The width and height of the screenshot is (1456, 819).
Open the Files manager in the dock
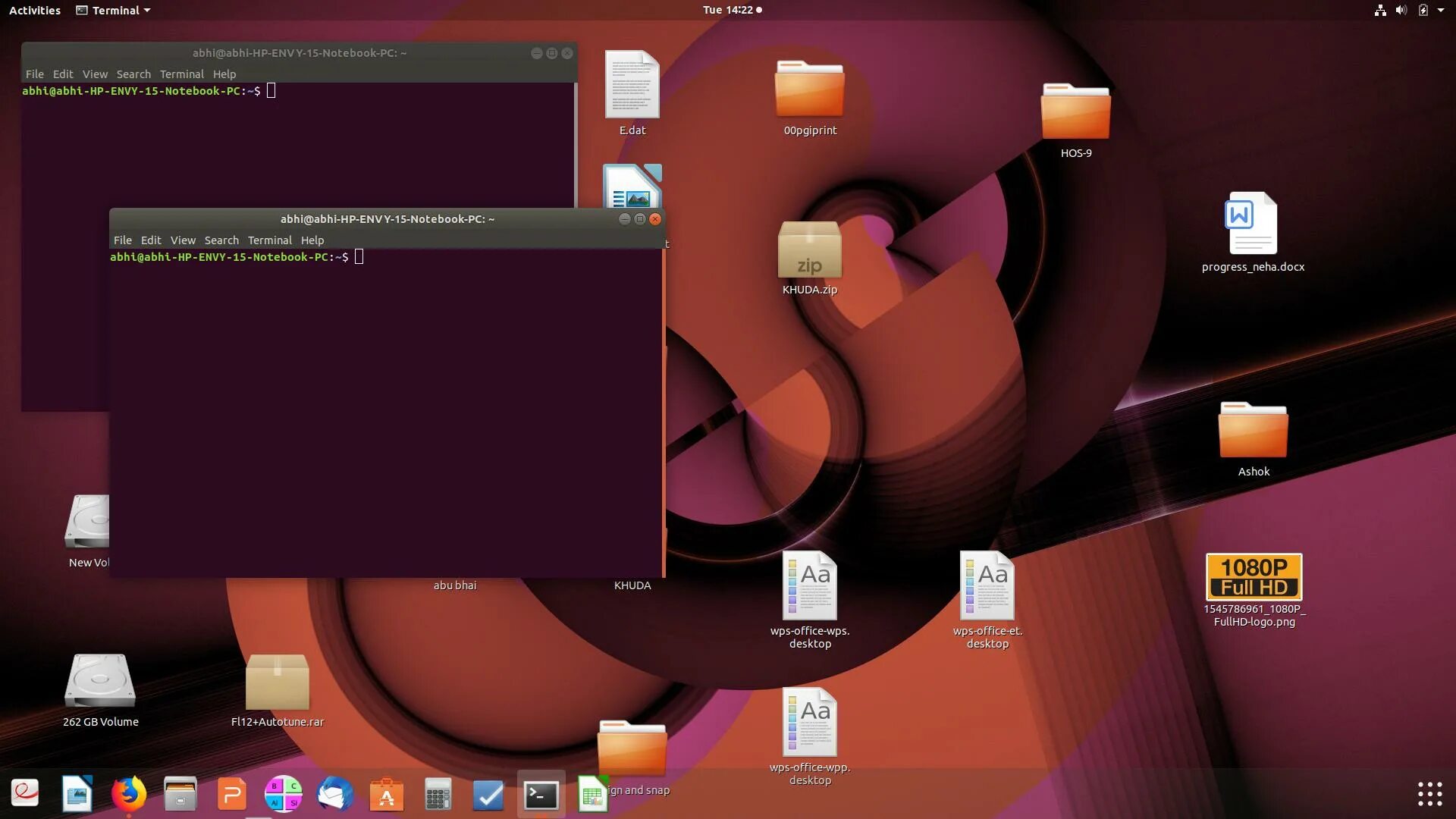click(180, 795)
